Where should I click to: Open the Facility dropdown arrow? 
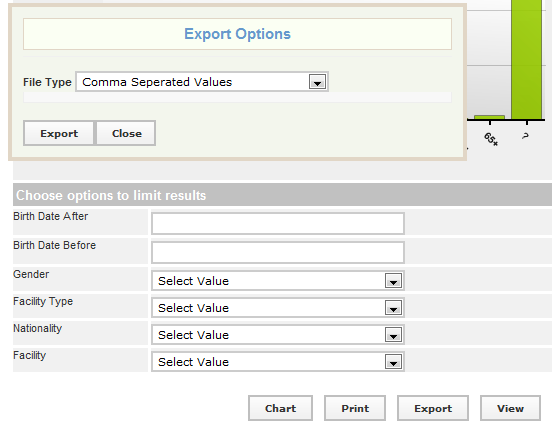click(x=393, y=362)
